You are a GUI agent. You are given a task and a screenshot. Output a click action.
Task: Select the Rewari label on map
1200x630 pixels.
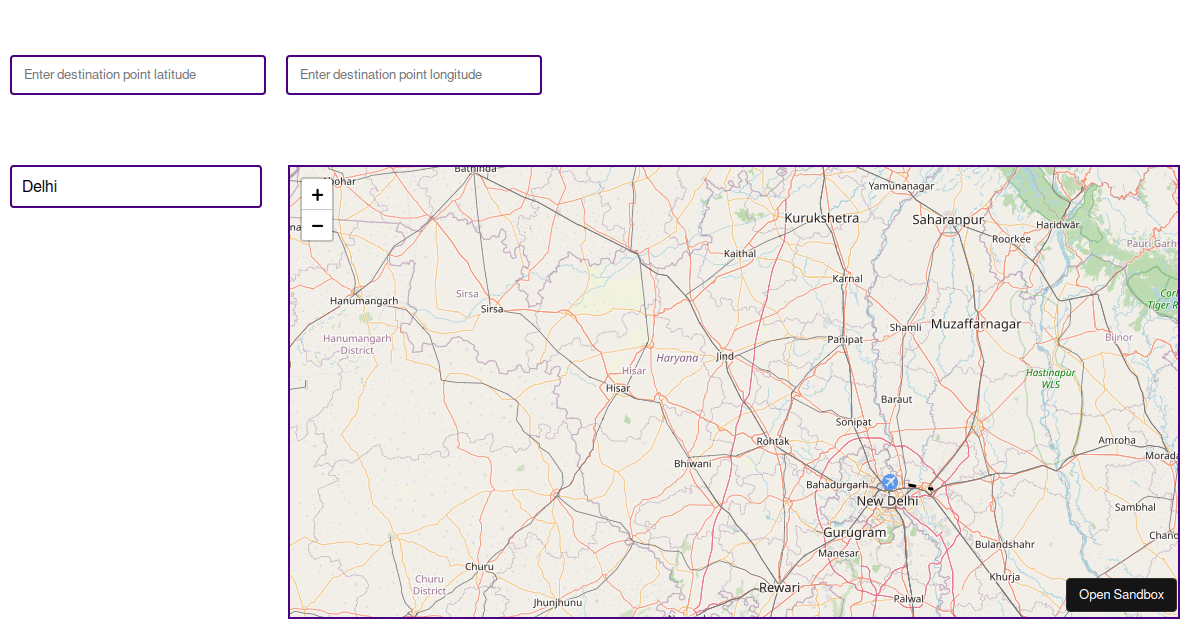pos(779,588)
